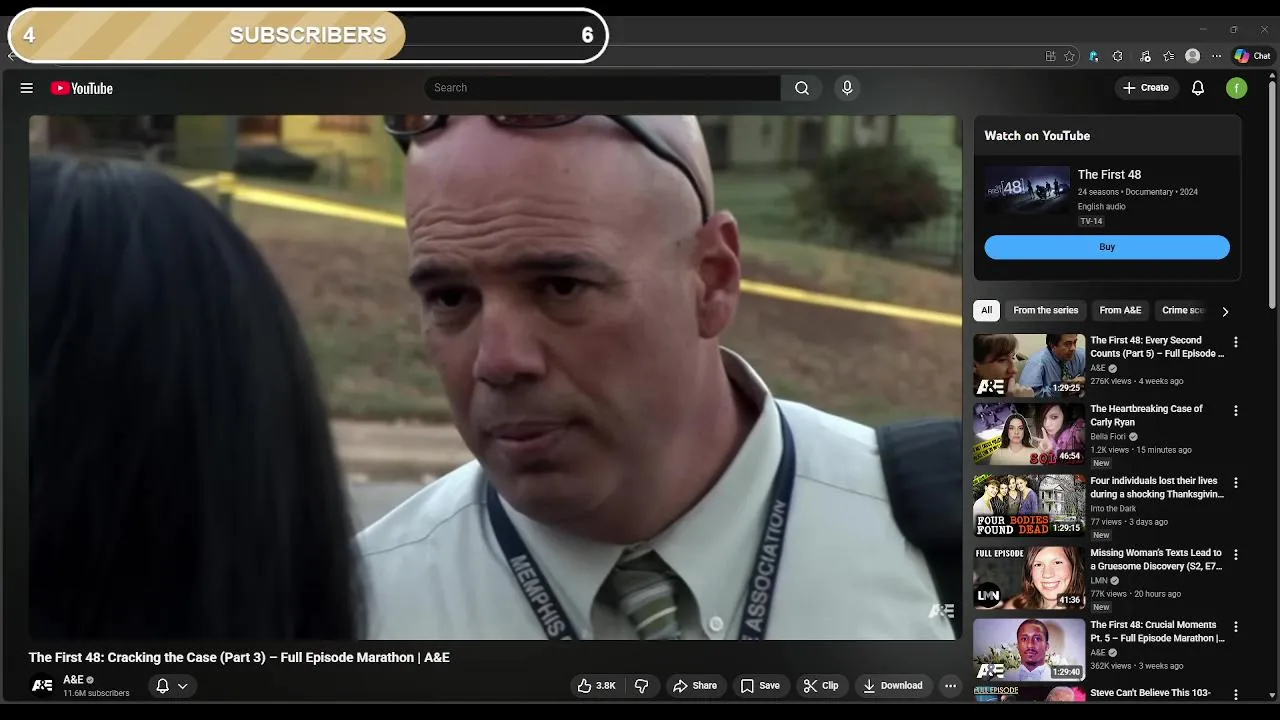The height and width of the screenshot is (720, 1280).
Task: Open title 'The Heartbreaking Case of Carly Ryan'
Action: tap(1146, 416)
